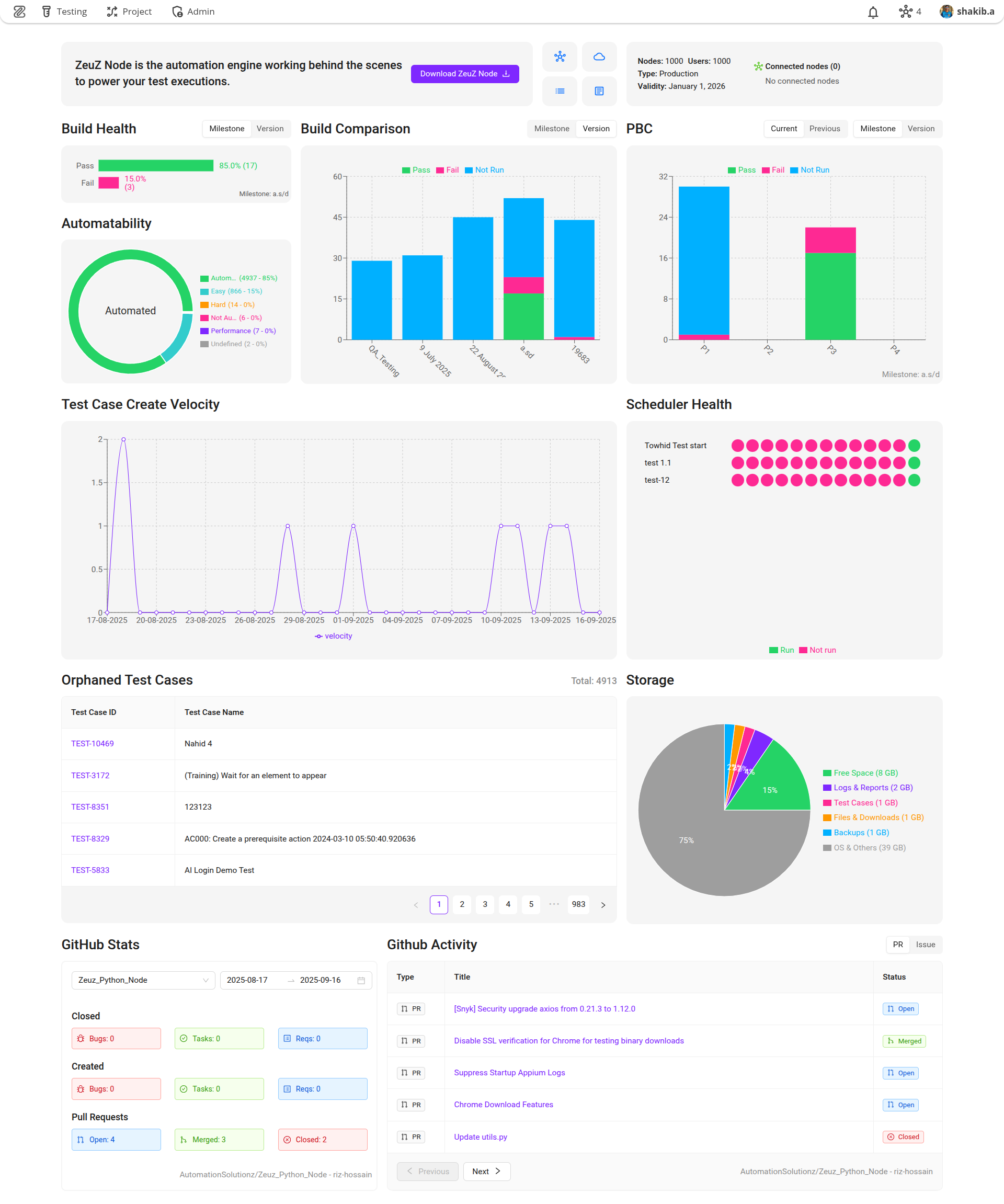
Task: Switch PBC to the Previous build
Action: click(824, 129)
